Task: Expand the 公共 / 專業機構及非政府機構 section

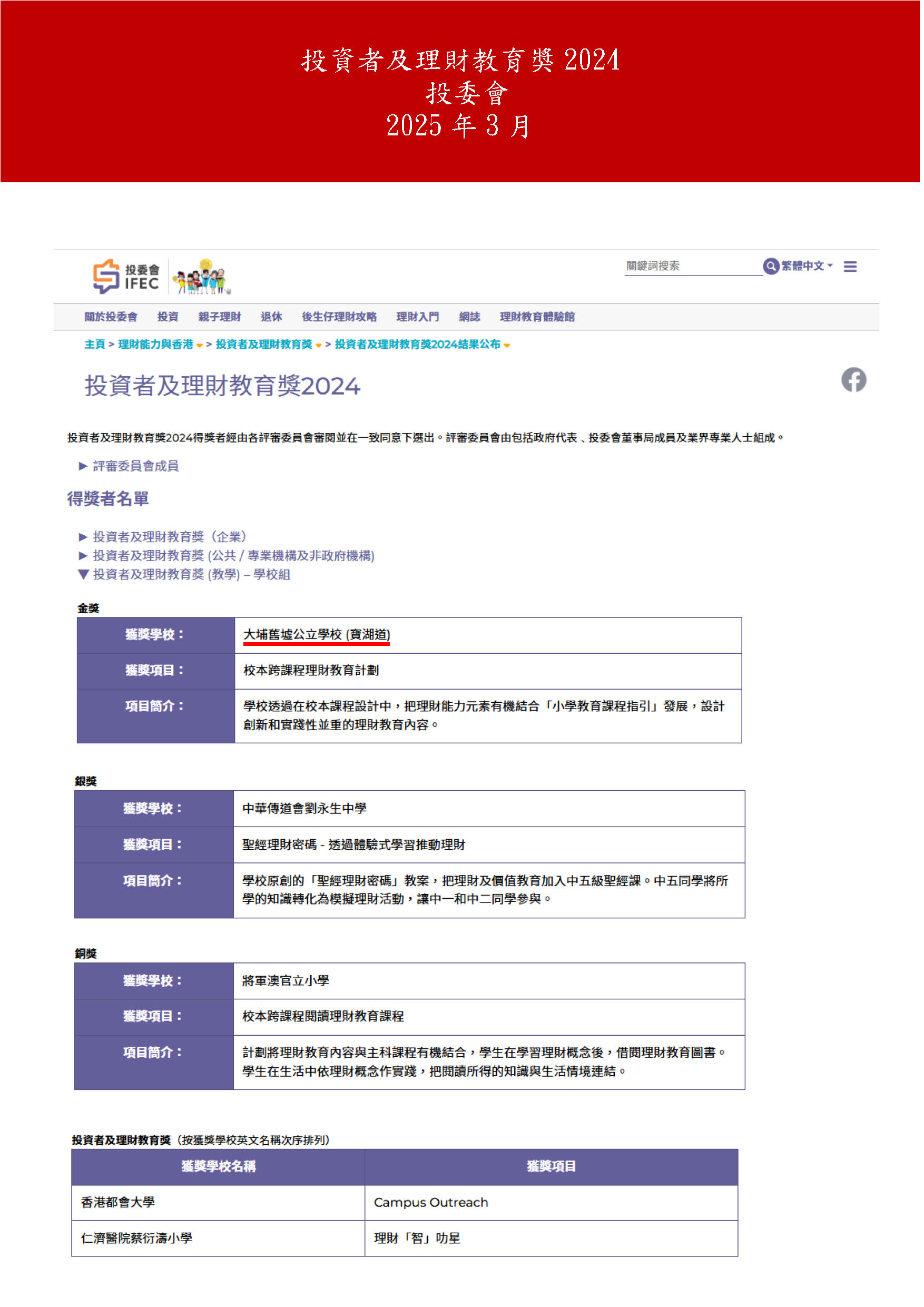Action: click(227, 555)
